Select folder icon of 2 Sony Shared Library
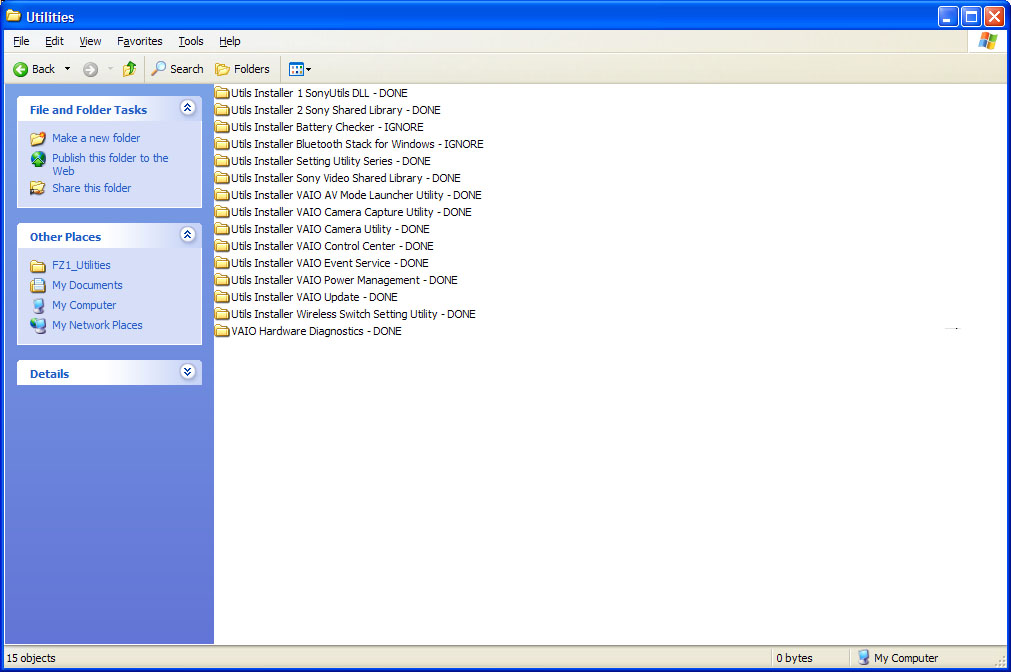Screen dimensions: 1011x672 coord(222,110)
